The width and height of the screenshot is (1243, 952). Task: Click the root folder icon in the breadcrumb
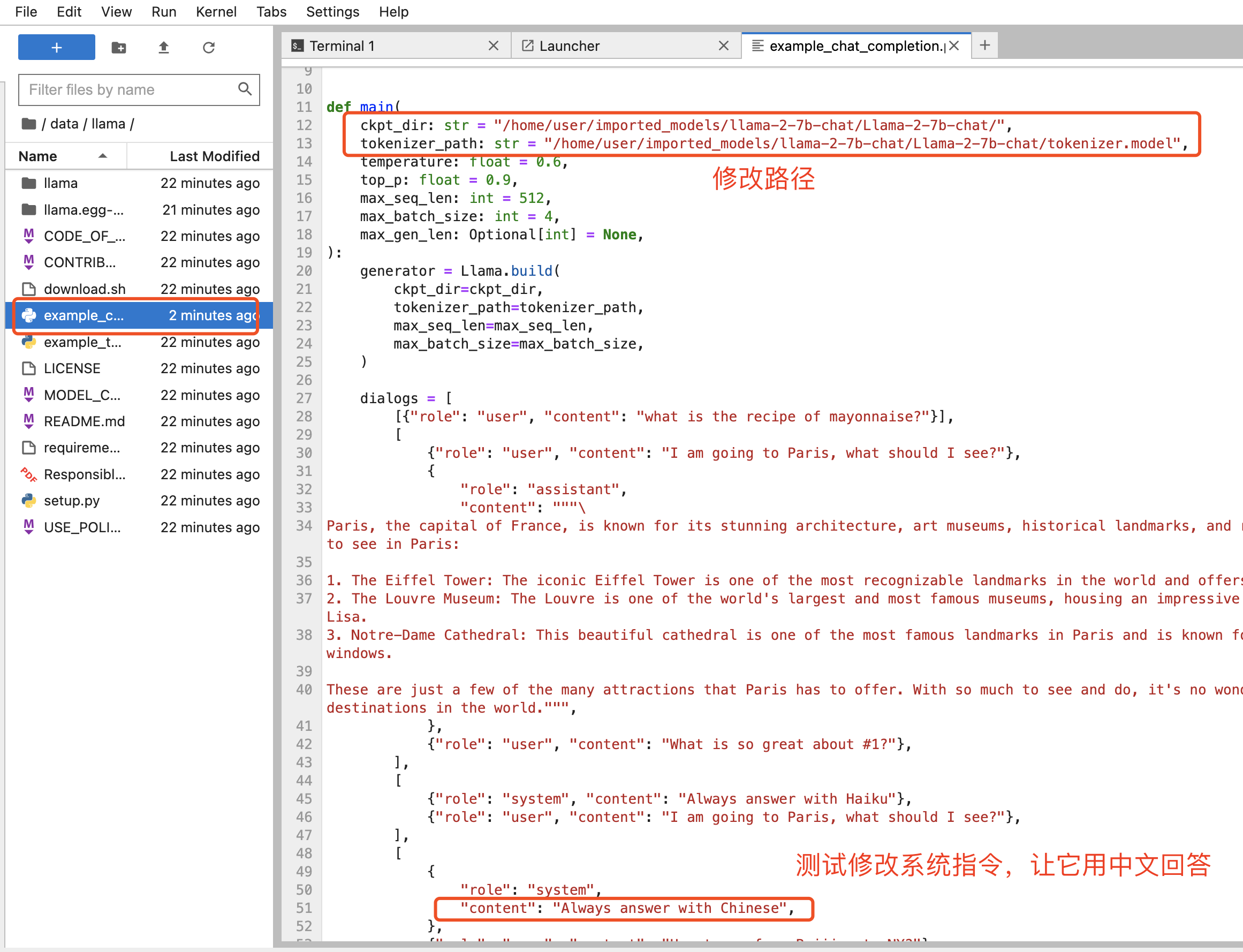point(28,124)
